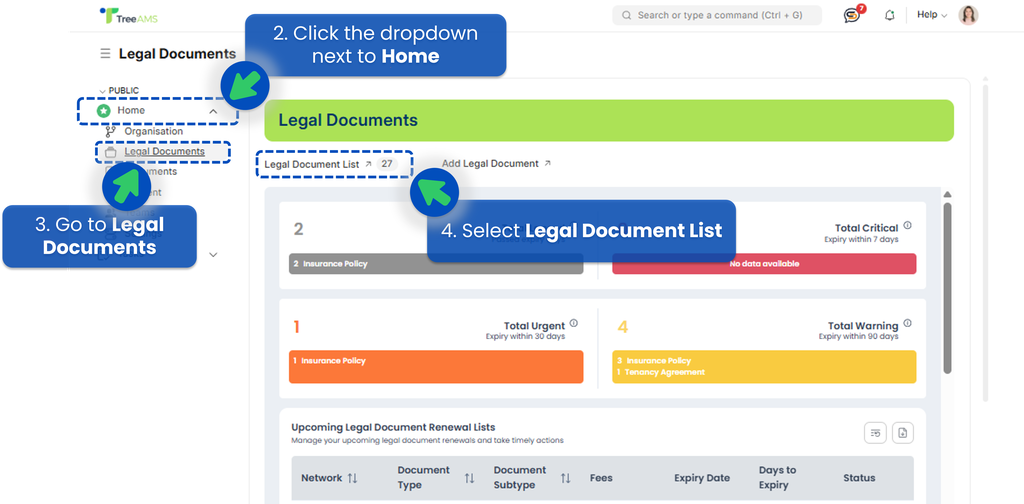
Task: Click the info icon beside Total Critical
Action: coord(908,227)
